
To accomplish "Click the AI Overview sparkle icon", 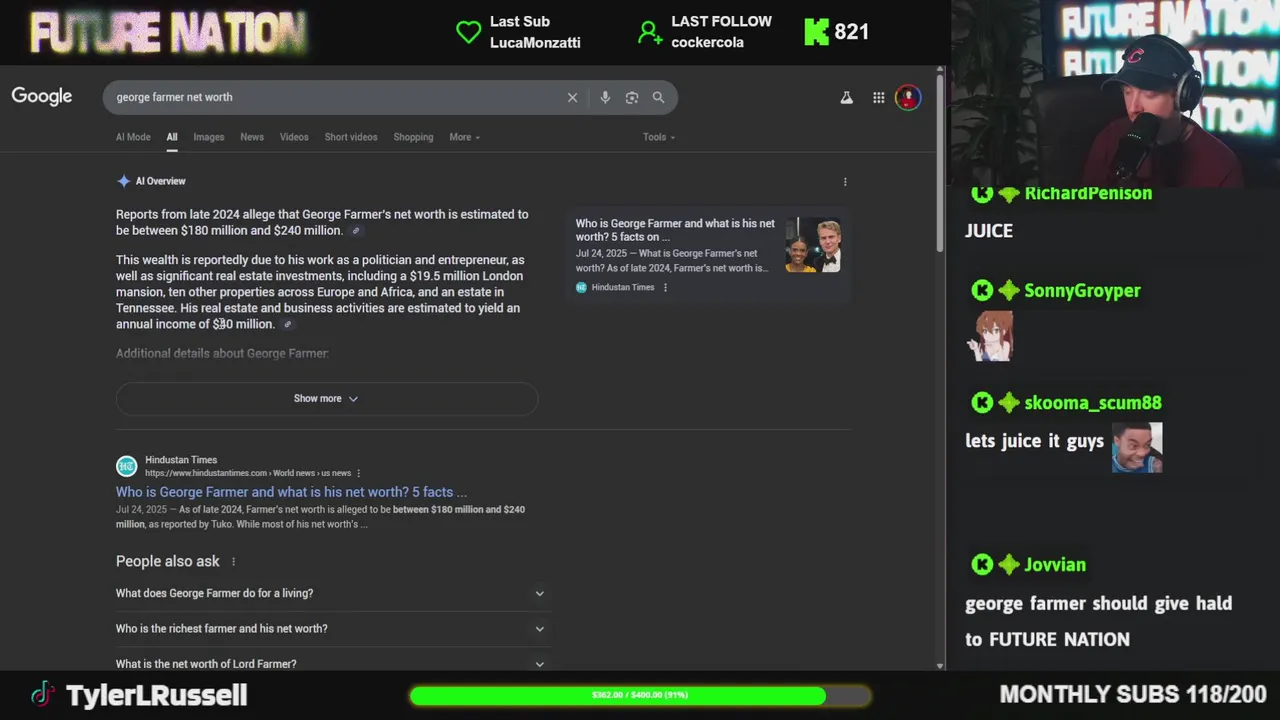I will pyautogui.click(x=123, y=181).
